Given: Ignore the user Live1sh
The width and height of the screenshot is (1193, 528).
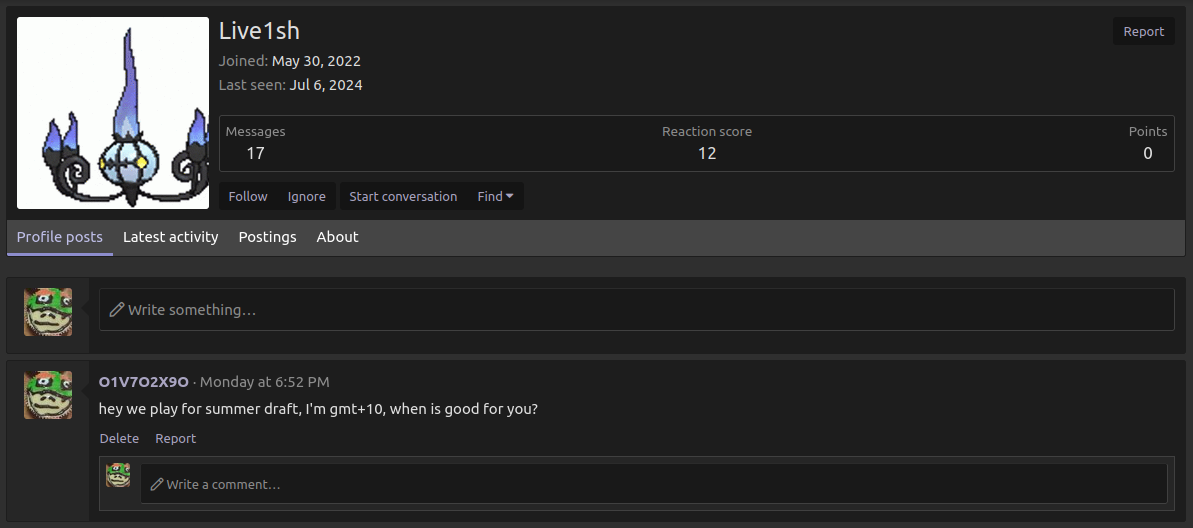Looking at the screenshot, I should [307, 196].
